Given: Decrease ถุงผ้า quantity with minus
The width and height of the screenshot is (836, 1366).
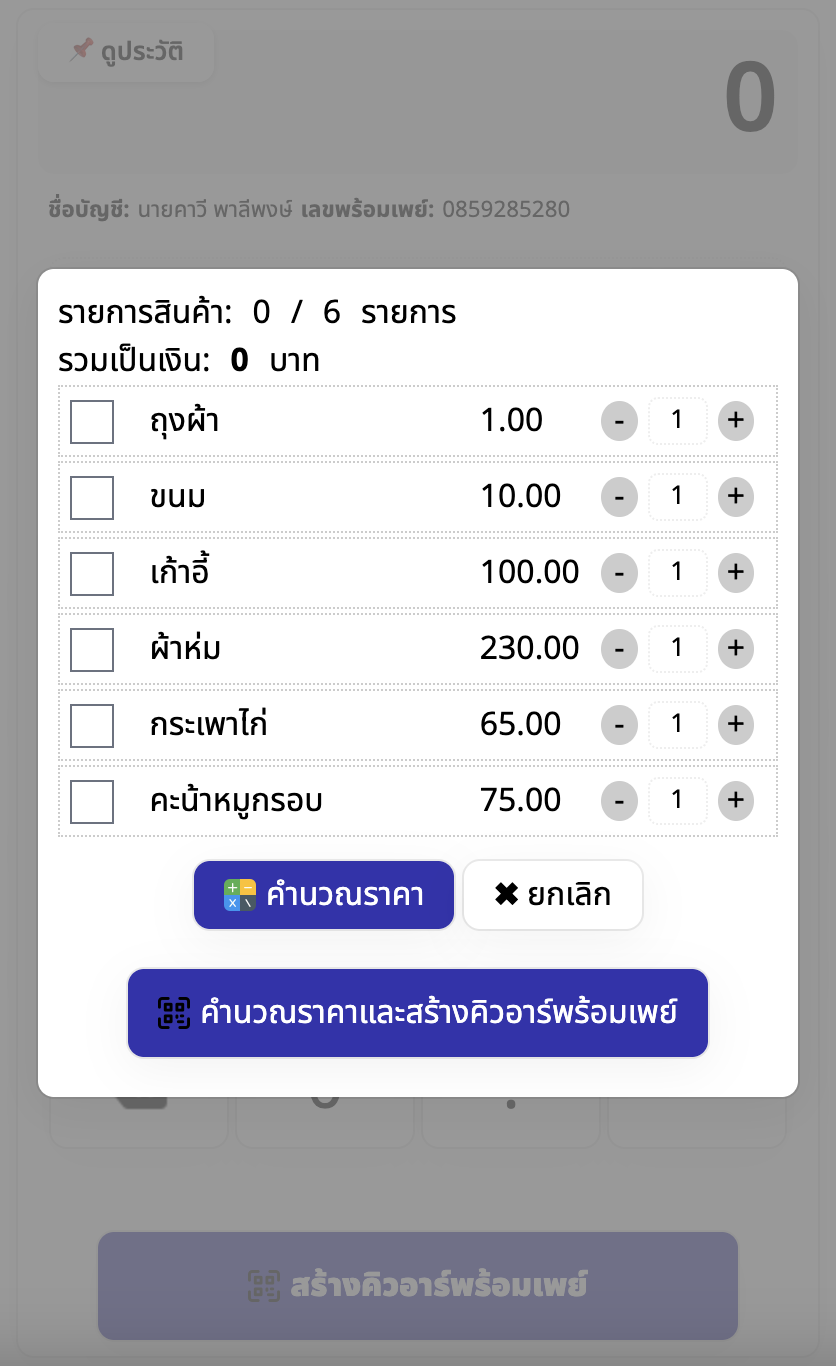Looking at the screenshot, I should (x=619, y=421).
